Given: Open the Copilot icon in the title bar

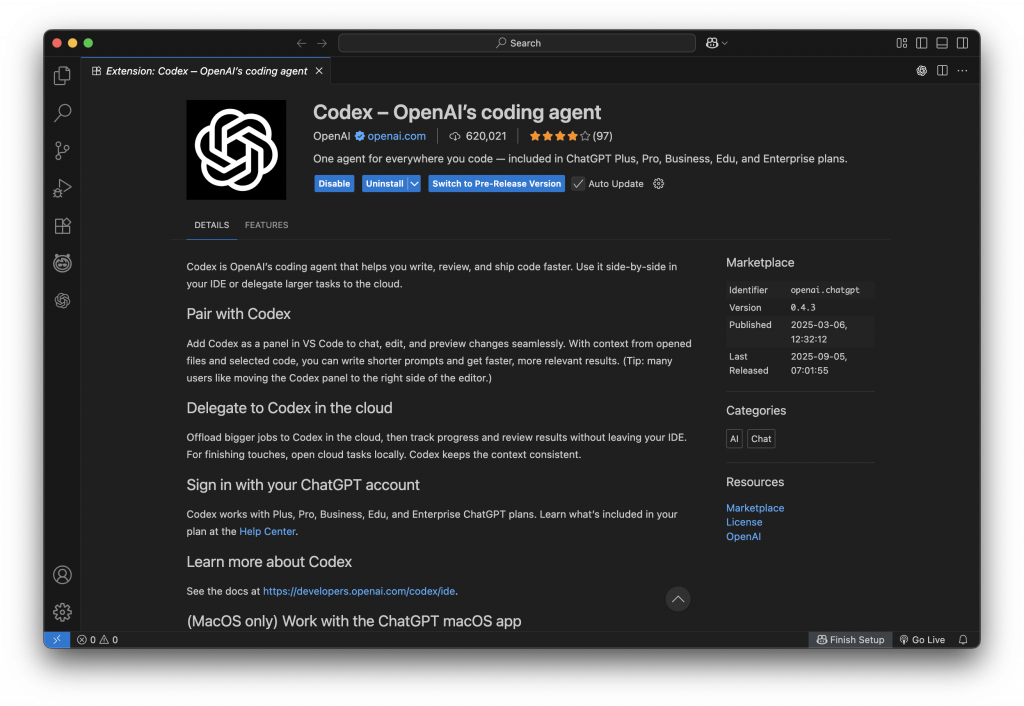Looking at the screenshot, I should point(712,43).
